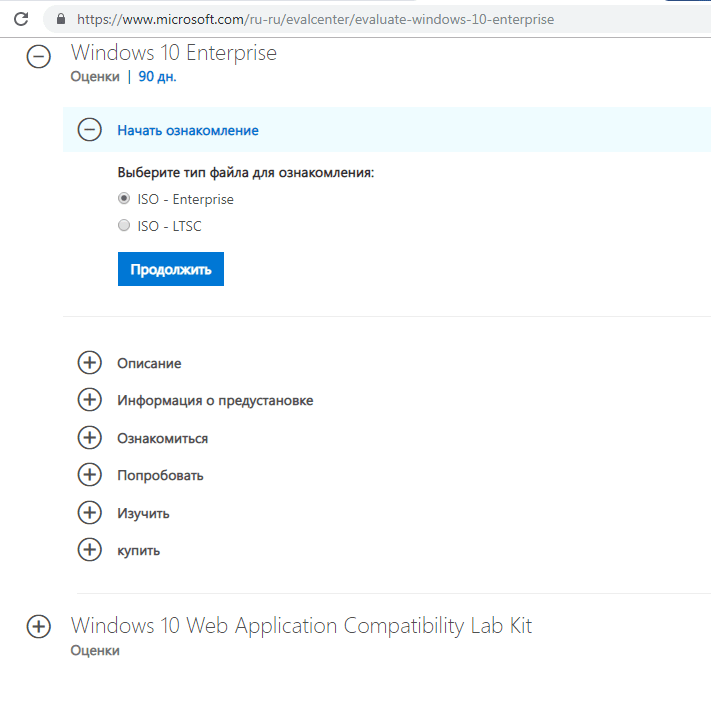Expand Windows 10 Web Application Compatibility Lab Kit

[38, 626]
